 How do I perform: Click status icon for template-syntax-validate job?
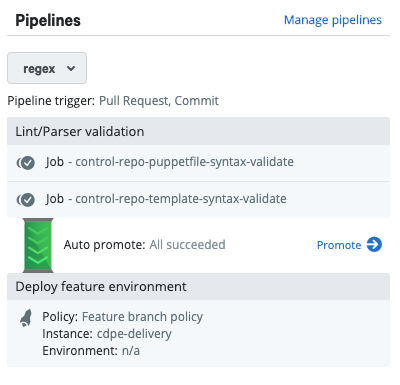click(x=26, y=200)
